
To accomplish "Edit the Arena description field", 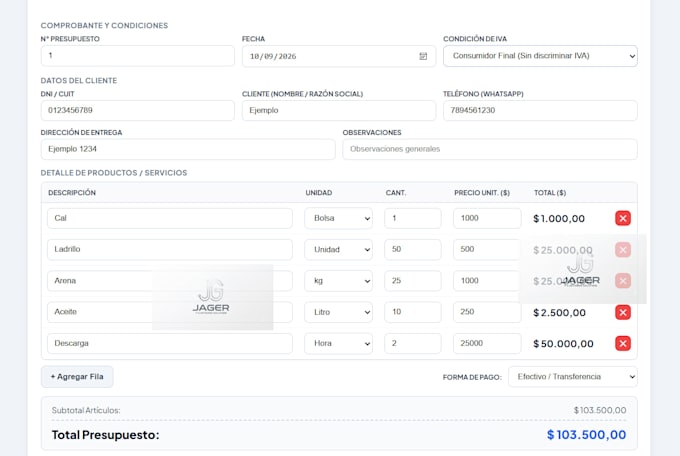I will (x=170, y=281).
